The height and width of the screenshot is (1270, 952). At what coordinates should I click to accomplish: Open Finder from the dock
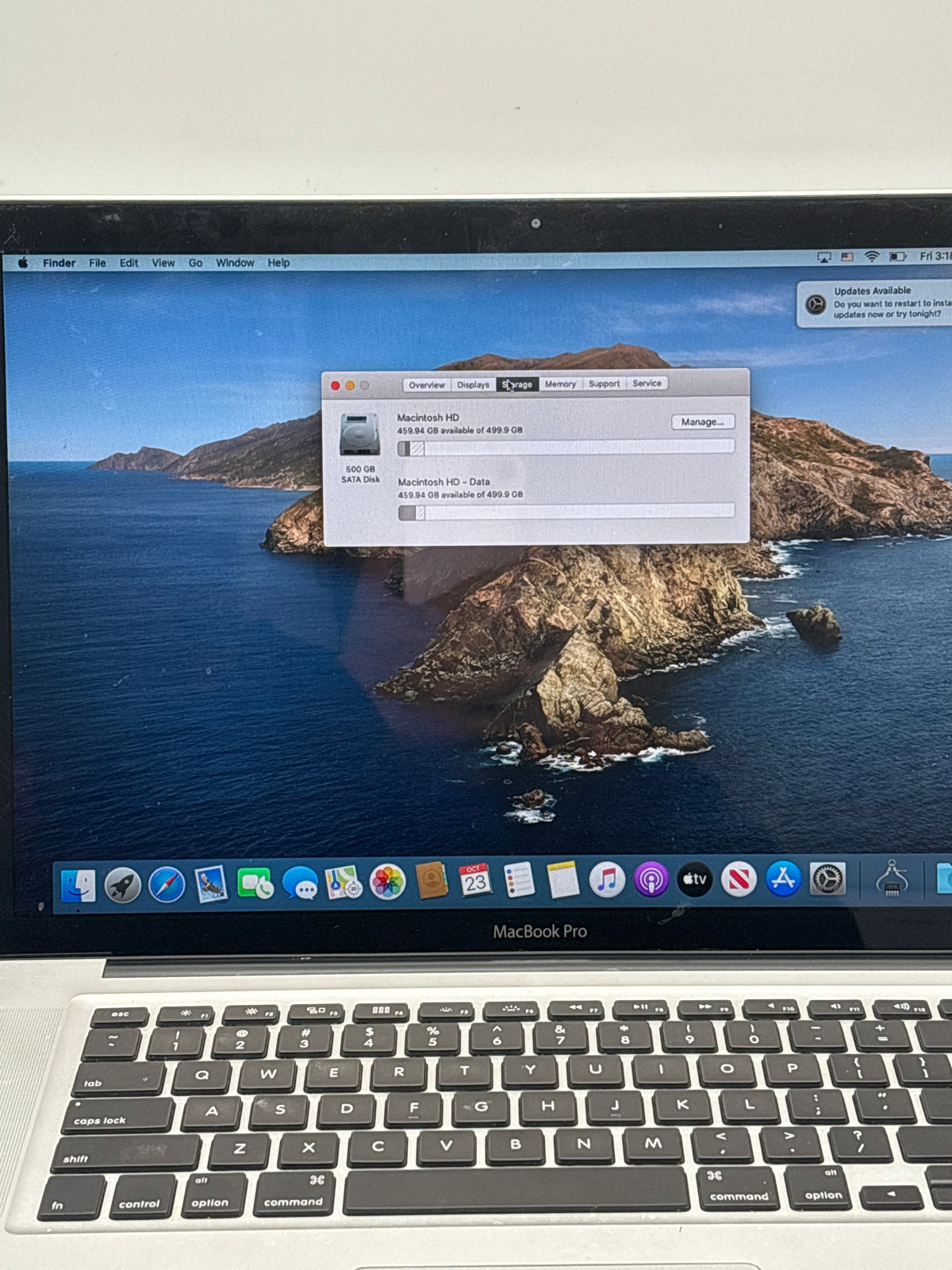[x=78, y=886]
